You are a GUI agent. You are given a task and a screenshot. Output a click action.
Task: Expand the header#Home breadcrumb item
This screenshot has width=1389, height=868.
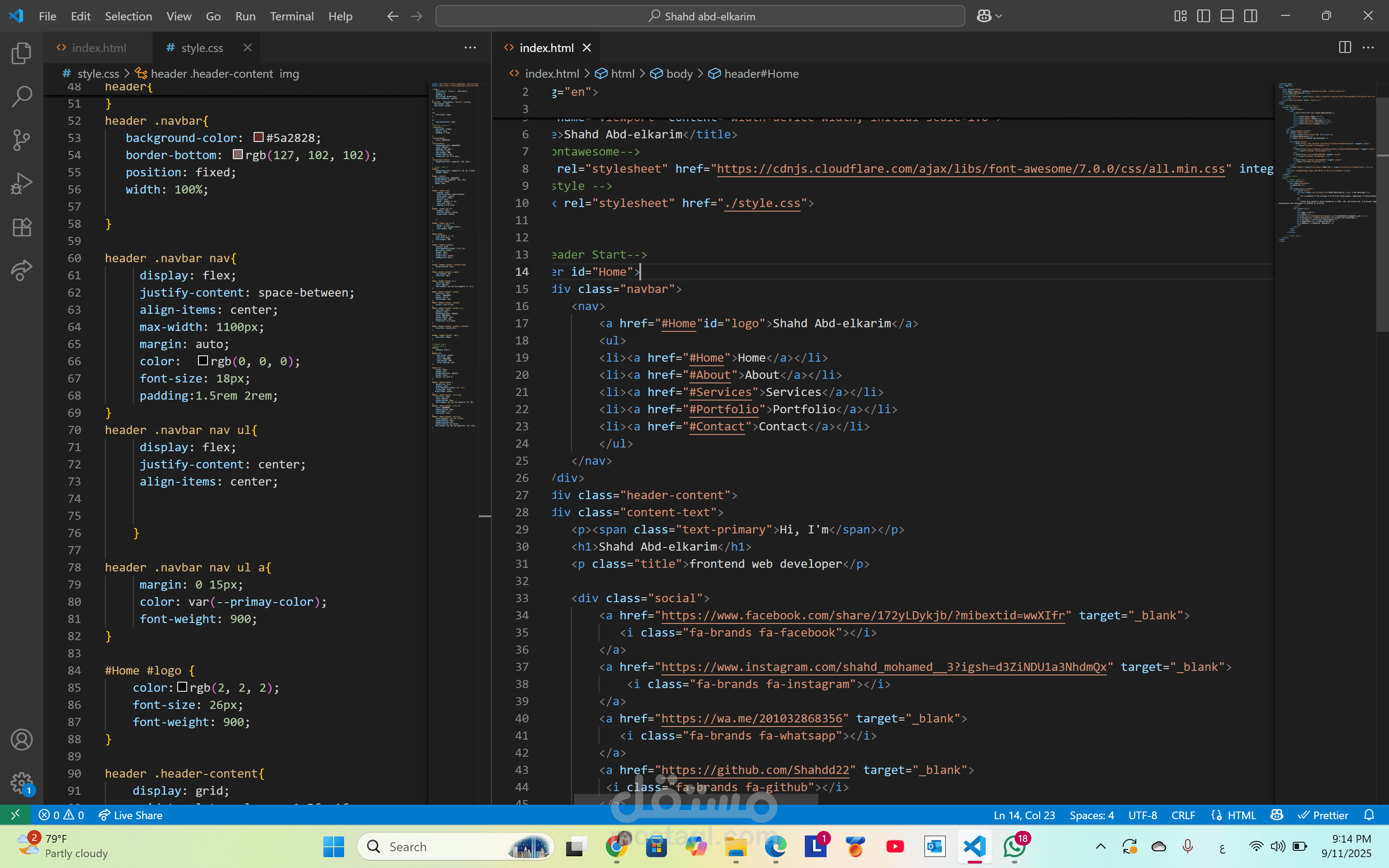(761, 74)
